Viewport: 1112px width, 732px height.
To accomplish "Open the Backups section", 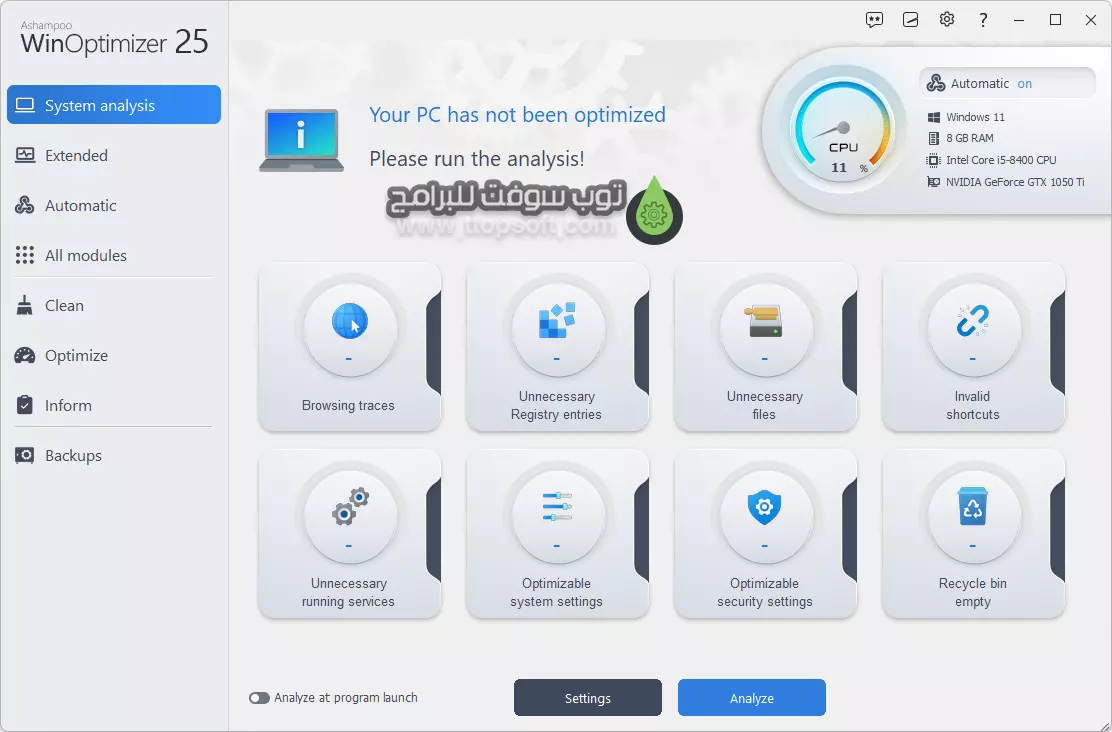I will 114,455.
